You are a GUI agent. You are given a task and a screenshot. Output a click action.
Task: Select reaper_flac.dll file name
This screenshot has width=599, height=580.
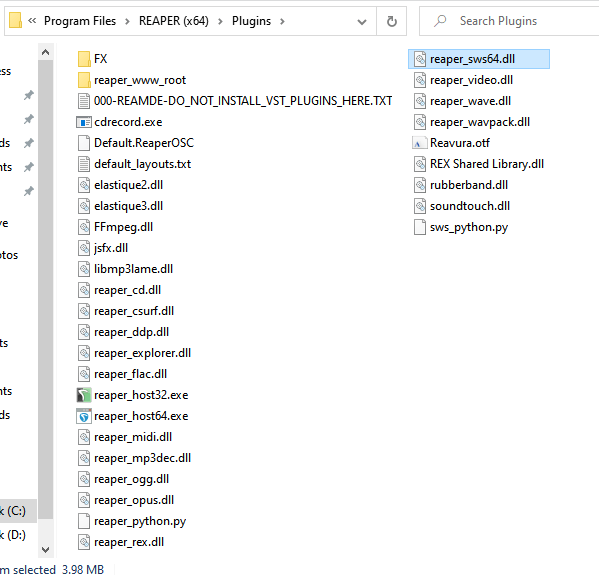point(131,374)
